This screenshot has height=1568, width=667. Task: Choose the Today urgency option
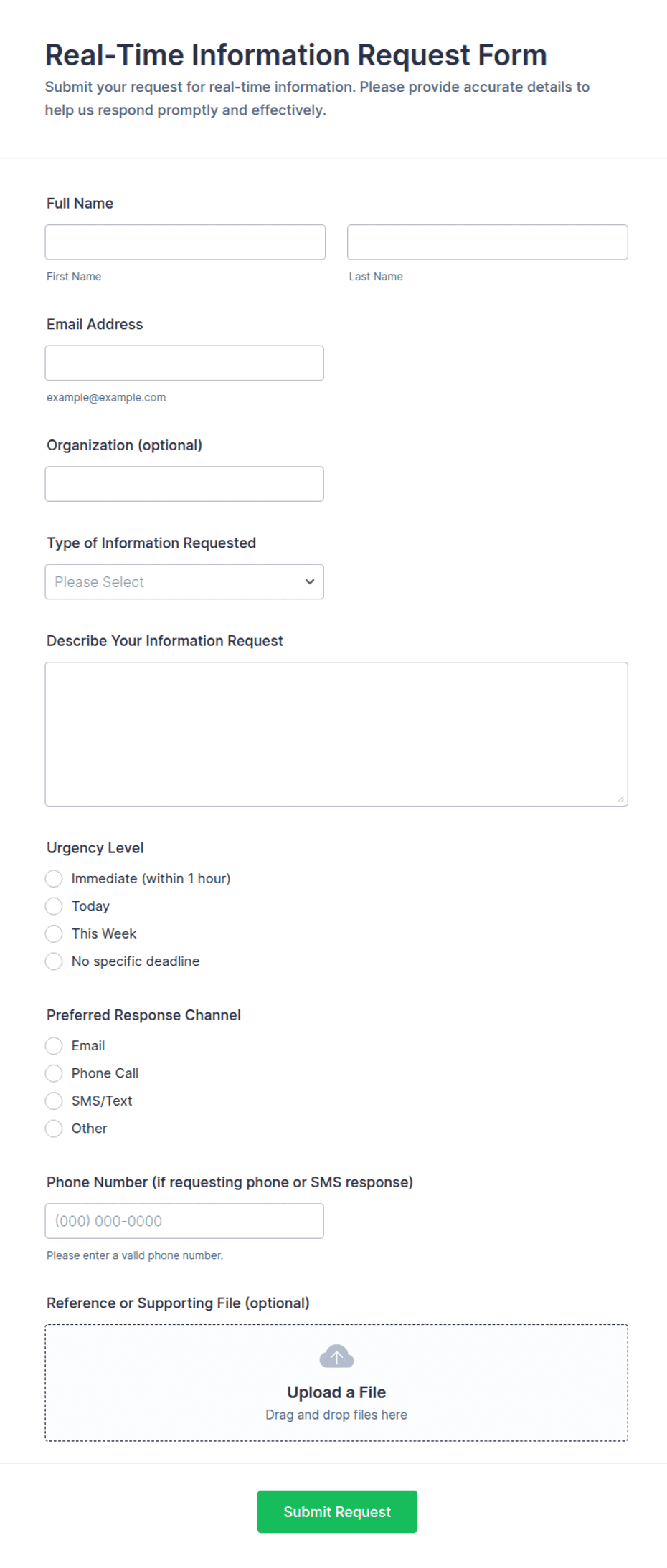pos(54,906)
